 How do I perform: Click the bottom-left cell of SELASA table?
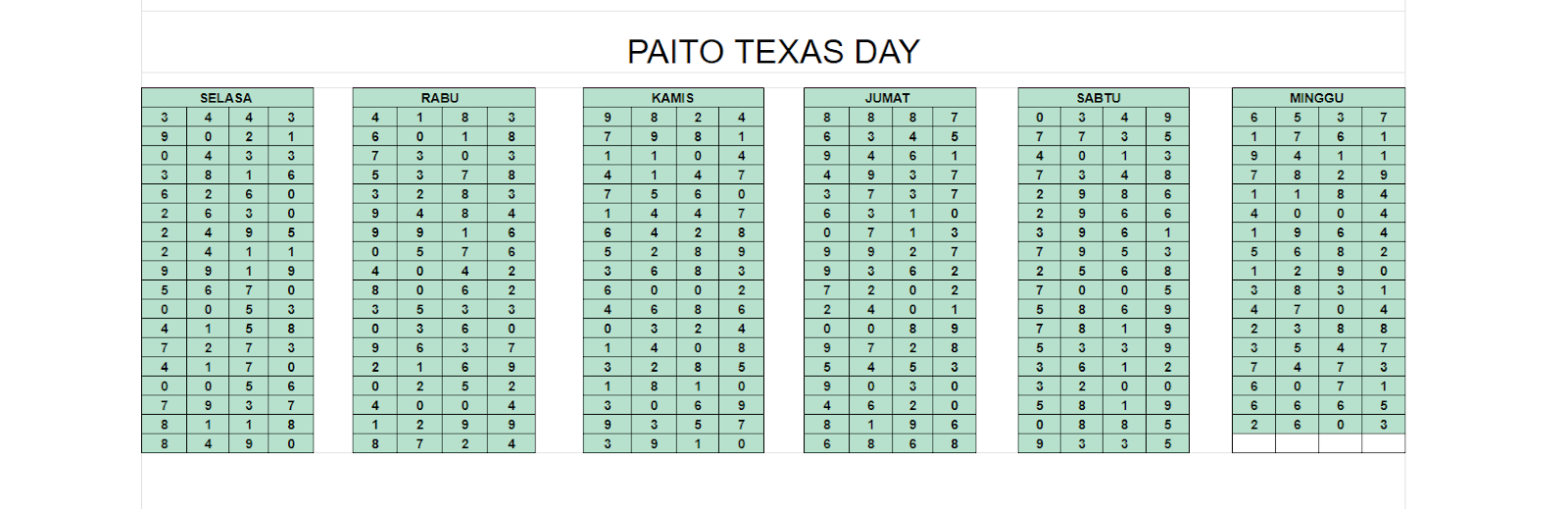164,444
